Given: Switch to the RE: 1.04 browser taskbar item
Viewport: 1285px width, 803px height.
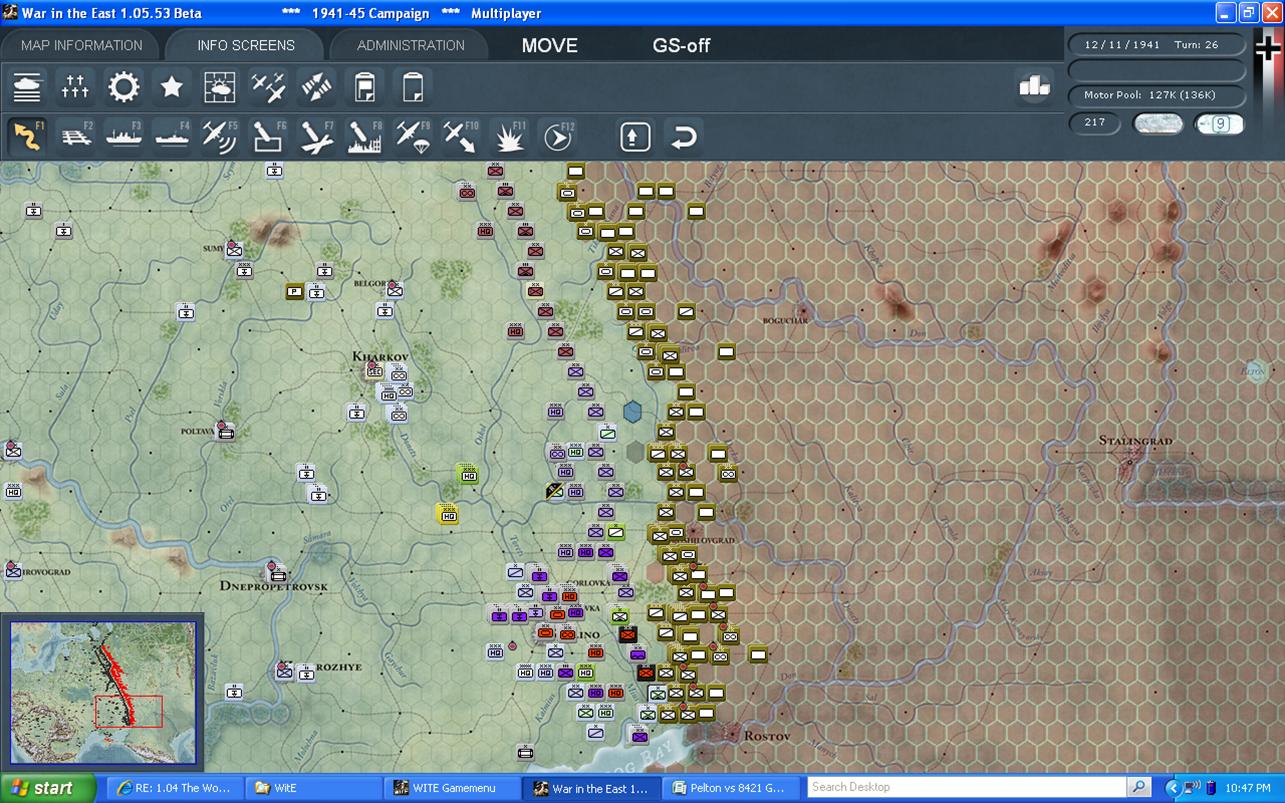Looking at the screenshot, I should 174,788.
